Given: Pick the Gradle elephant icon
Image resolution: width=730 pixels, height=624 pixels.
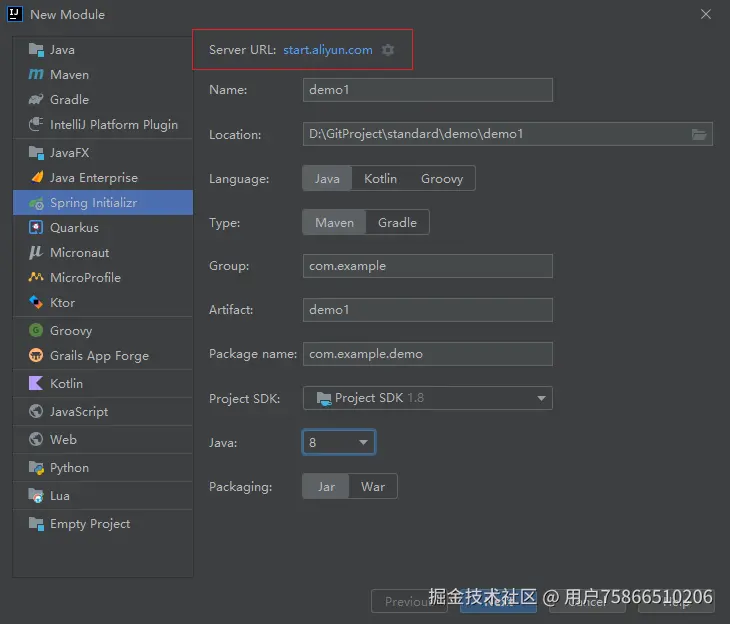Looking at the screenshot, I should 36,99.
